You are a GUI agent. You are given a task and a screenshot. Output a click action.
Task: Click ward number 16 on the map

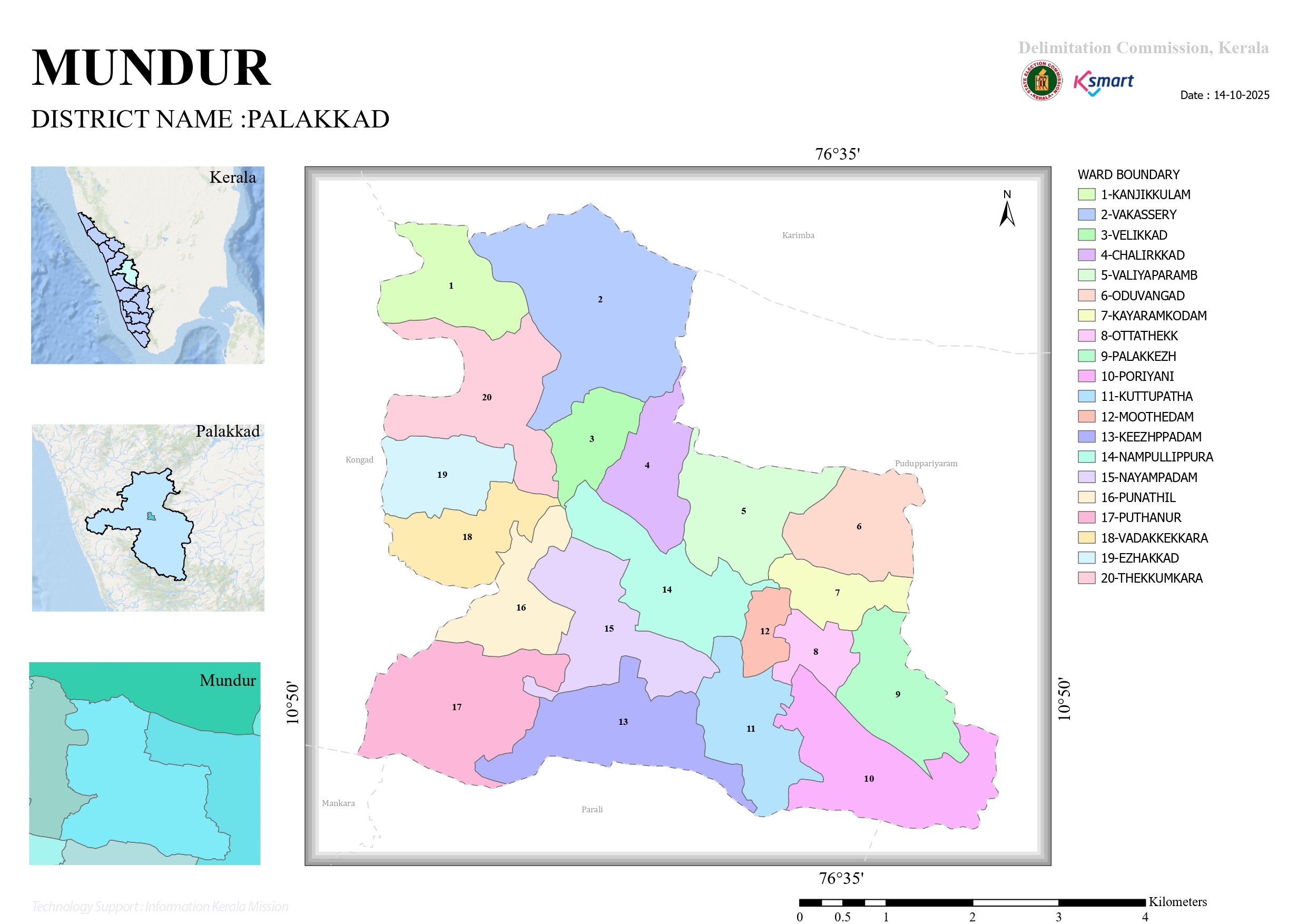(521, 607)
